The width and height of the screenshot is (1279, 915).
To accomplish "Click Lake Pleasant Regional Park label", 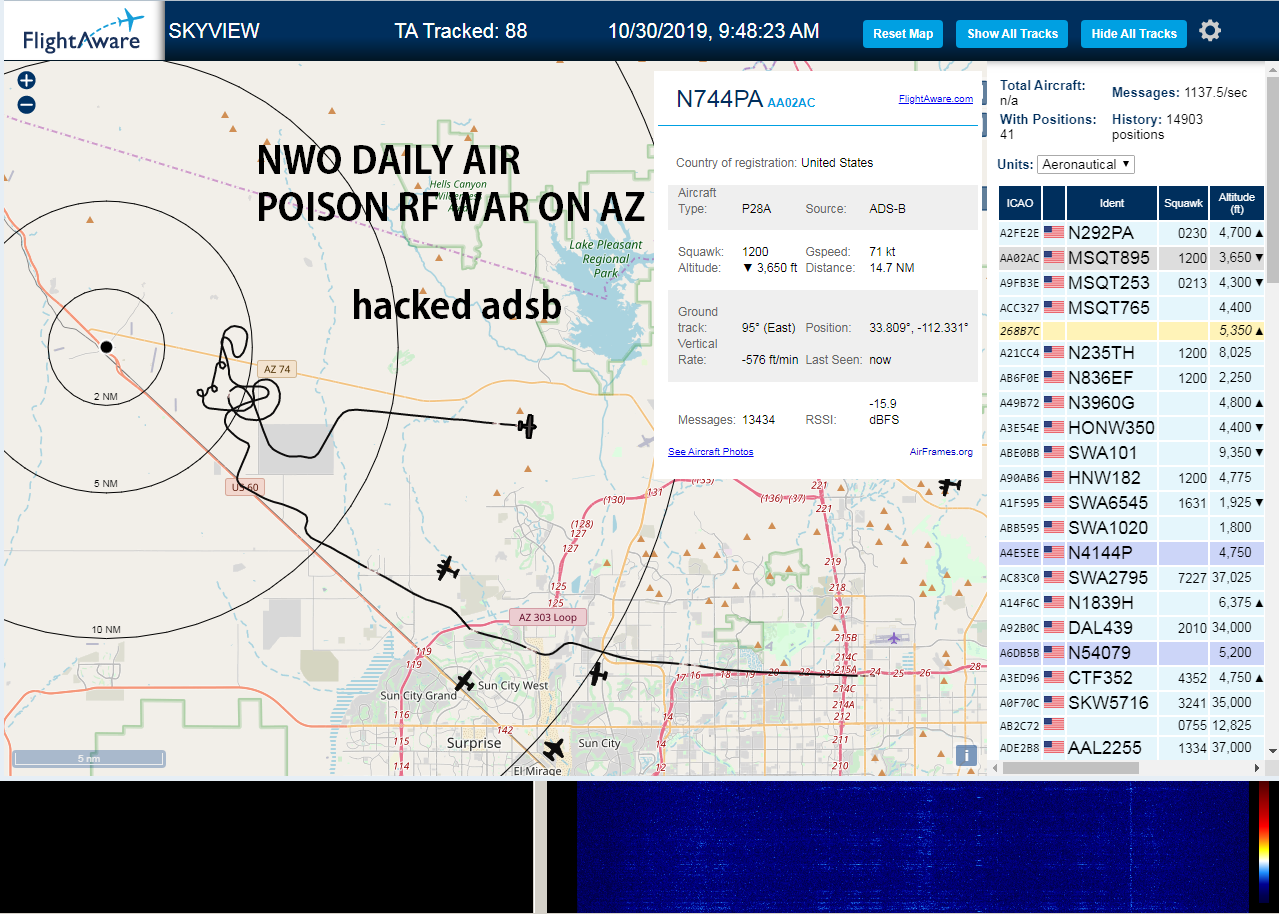I will pos(606,259).
